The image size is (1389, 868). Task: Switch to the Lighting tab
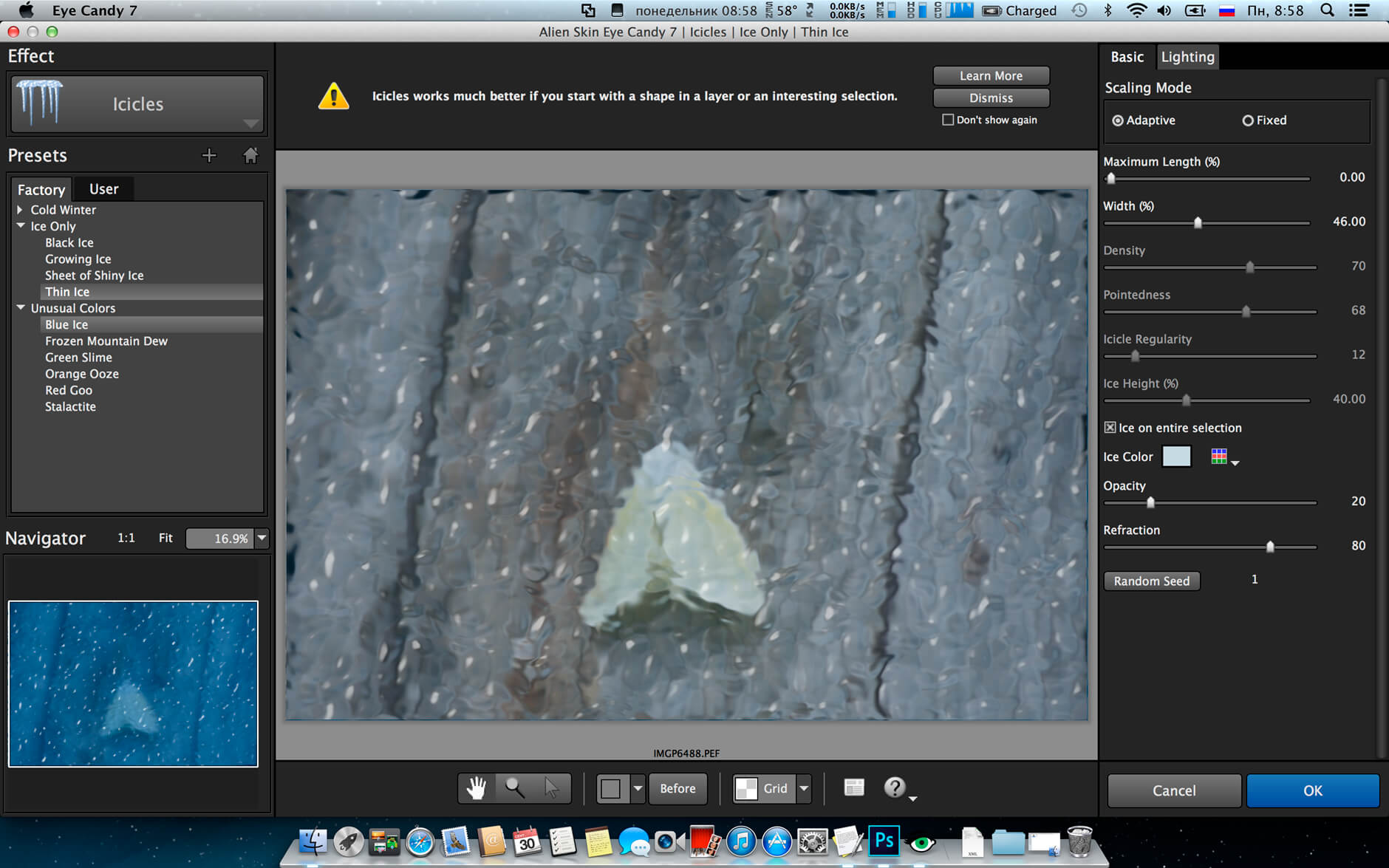pos(1187,57)
